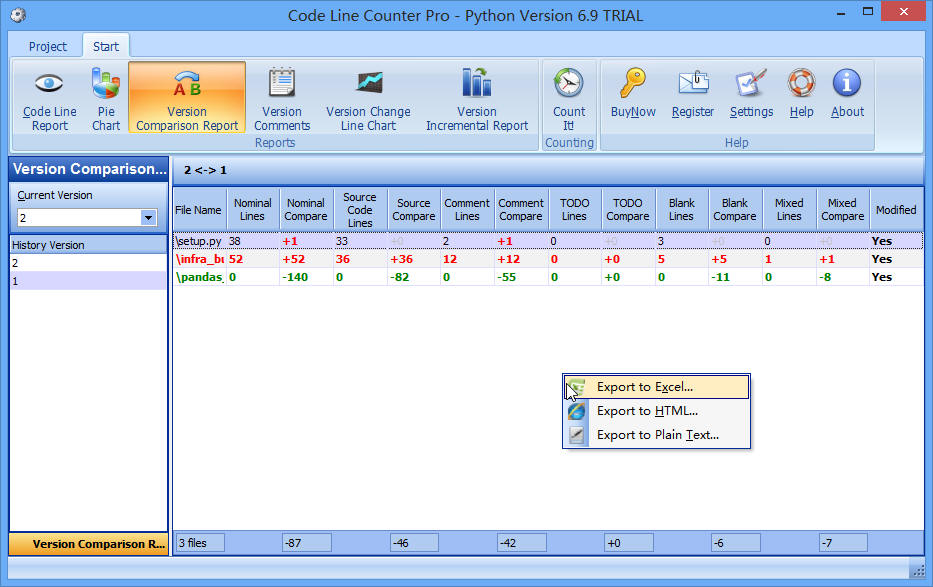Open the Code Line Report
This screenshot has width=933, height=587.
[49, 99]
